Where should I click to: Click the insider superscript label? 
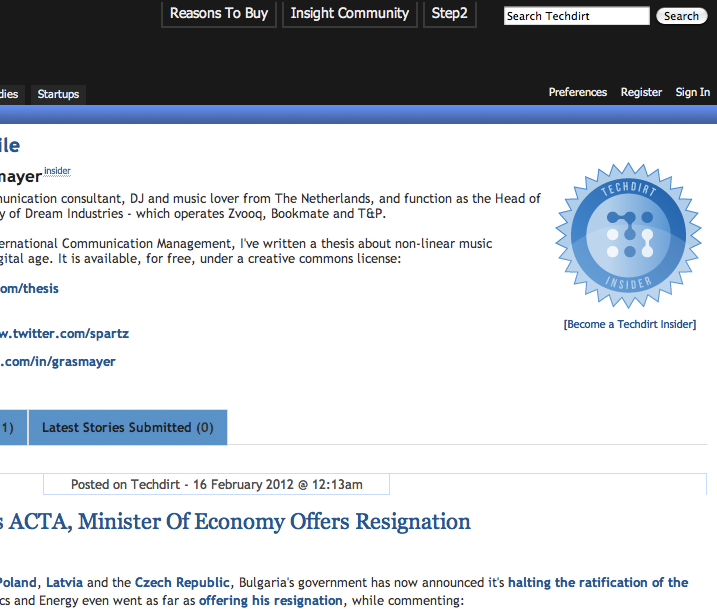57,171
